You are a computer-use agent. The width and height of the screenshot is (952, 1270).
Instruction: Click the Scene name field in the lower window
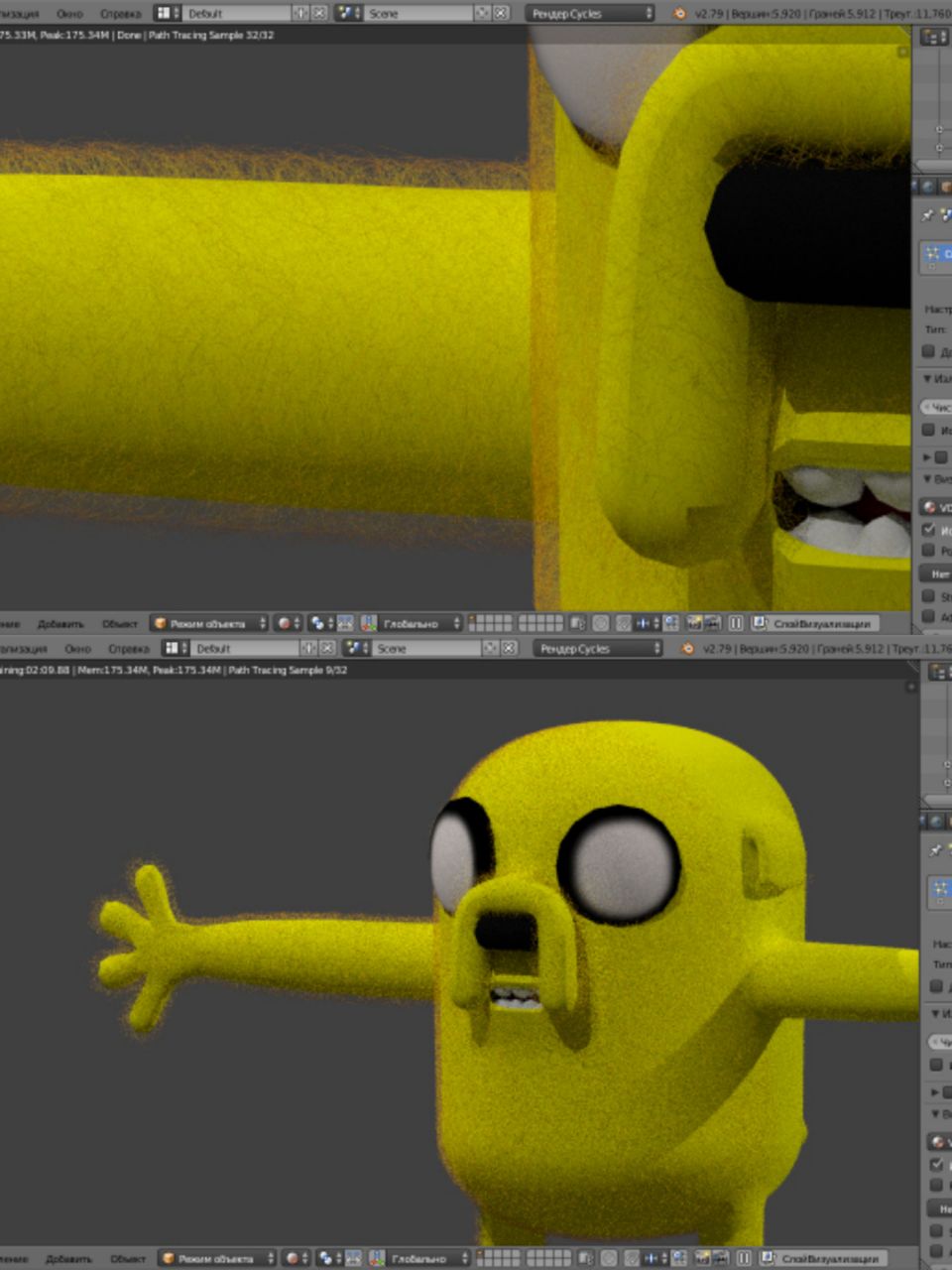tap(426, 648)
